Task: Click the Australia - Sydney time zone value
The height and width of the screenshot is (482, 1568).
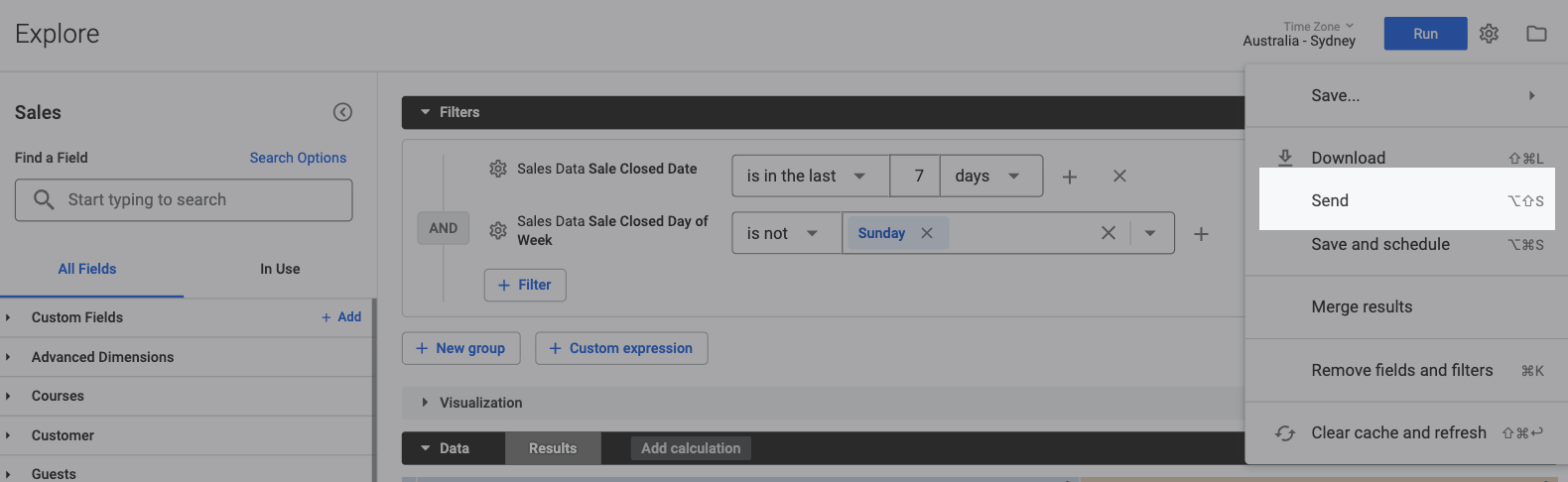Action: (1299, 42)
